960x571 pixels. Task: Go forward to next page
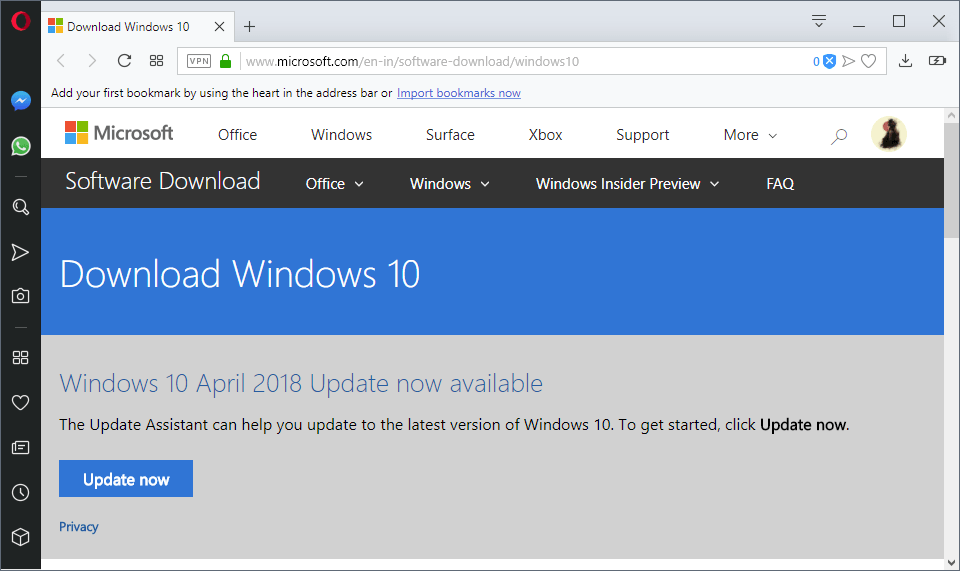(x=92, y=61)
